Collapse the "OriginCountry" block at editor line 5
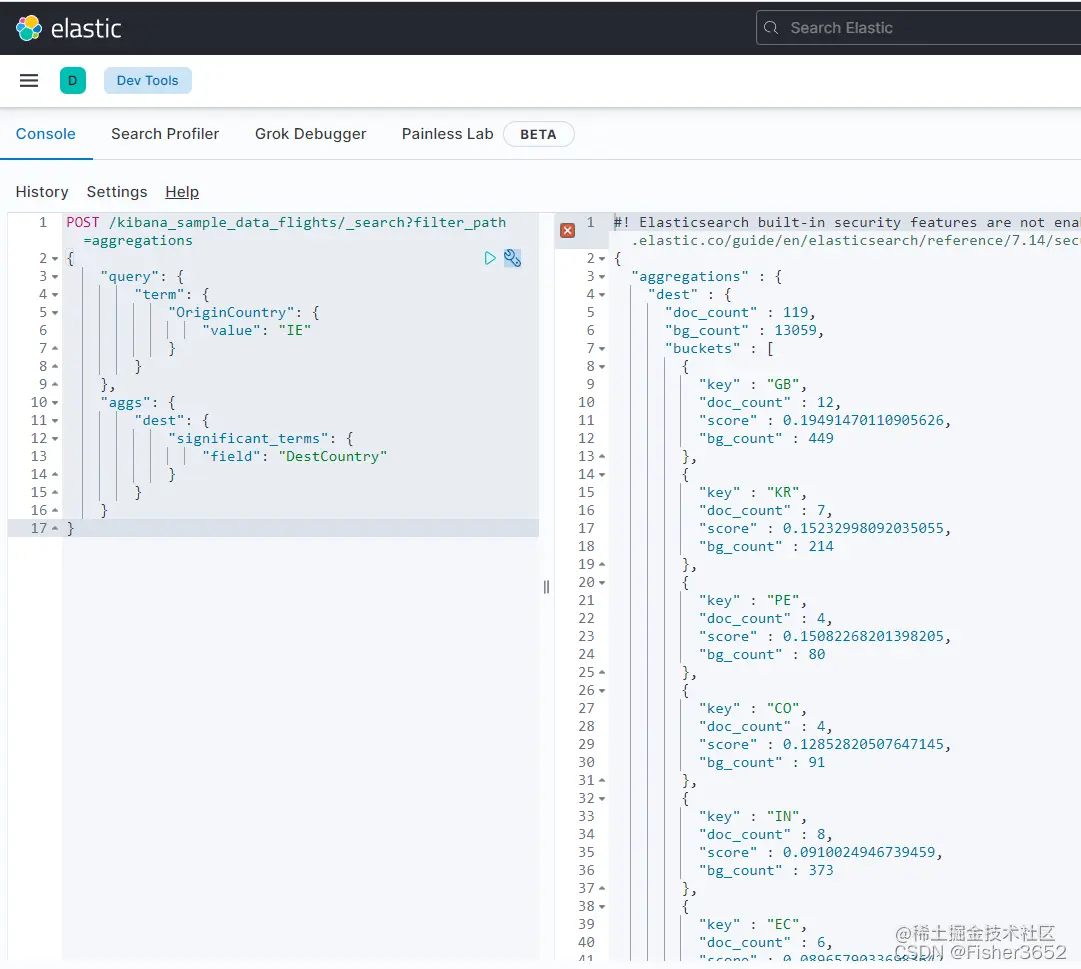 click(55, 313)
